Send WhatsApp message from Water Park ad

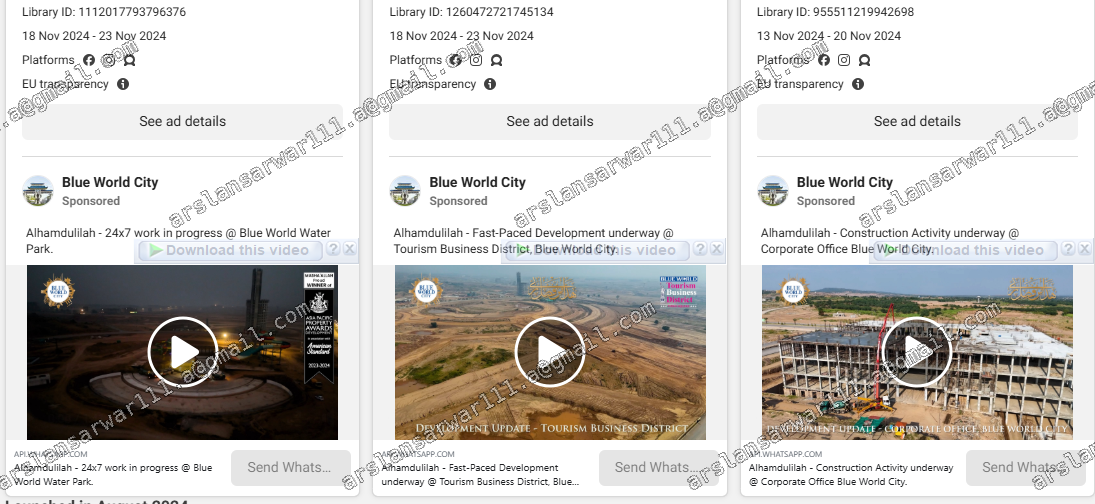(x=291, y=468)
